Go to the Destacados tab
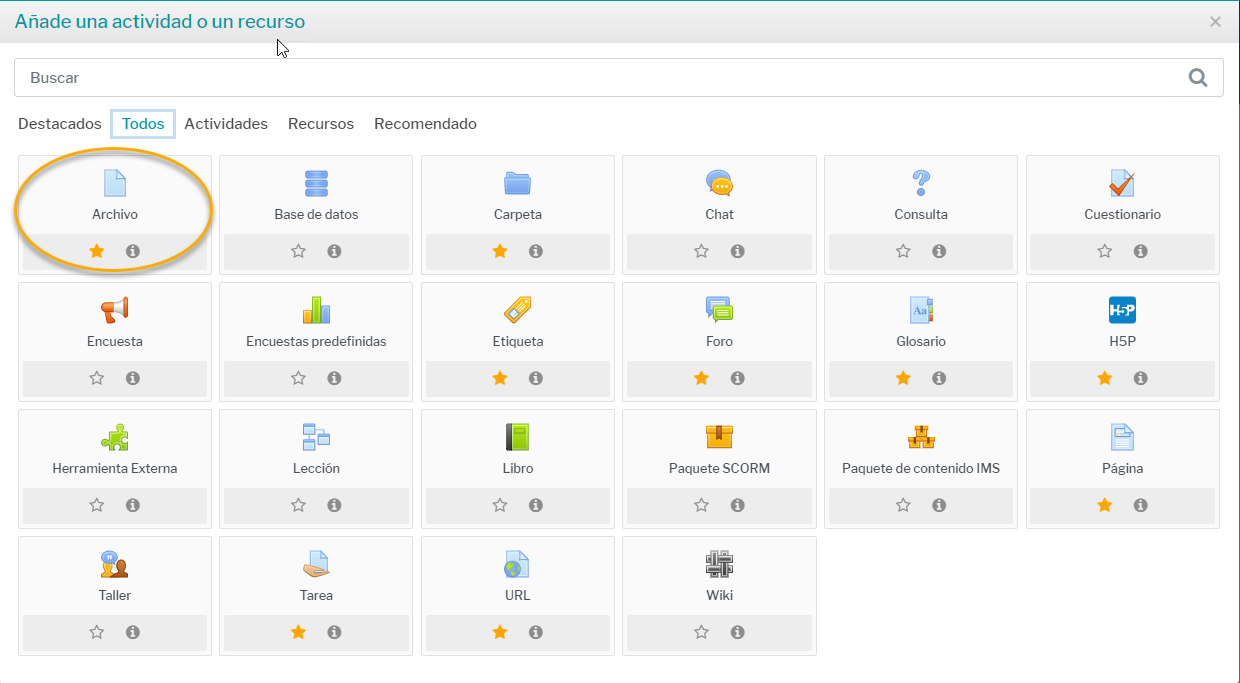The width and height of the screenshot is (1240, 683). pos(60,124)
